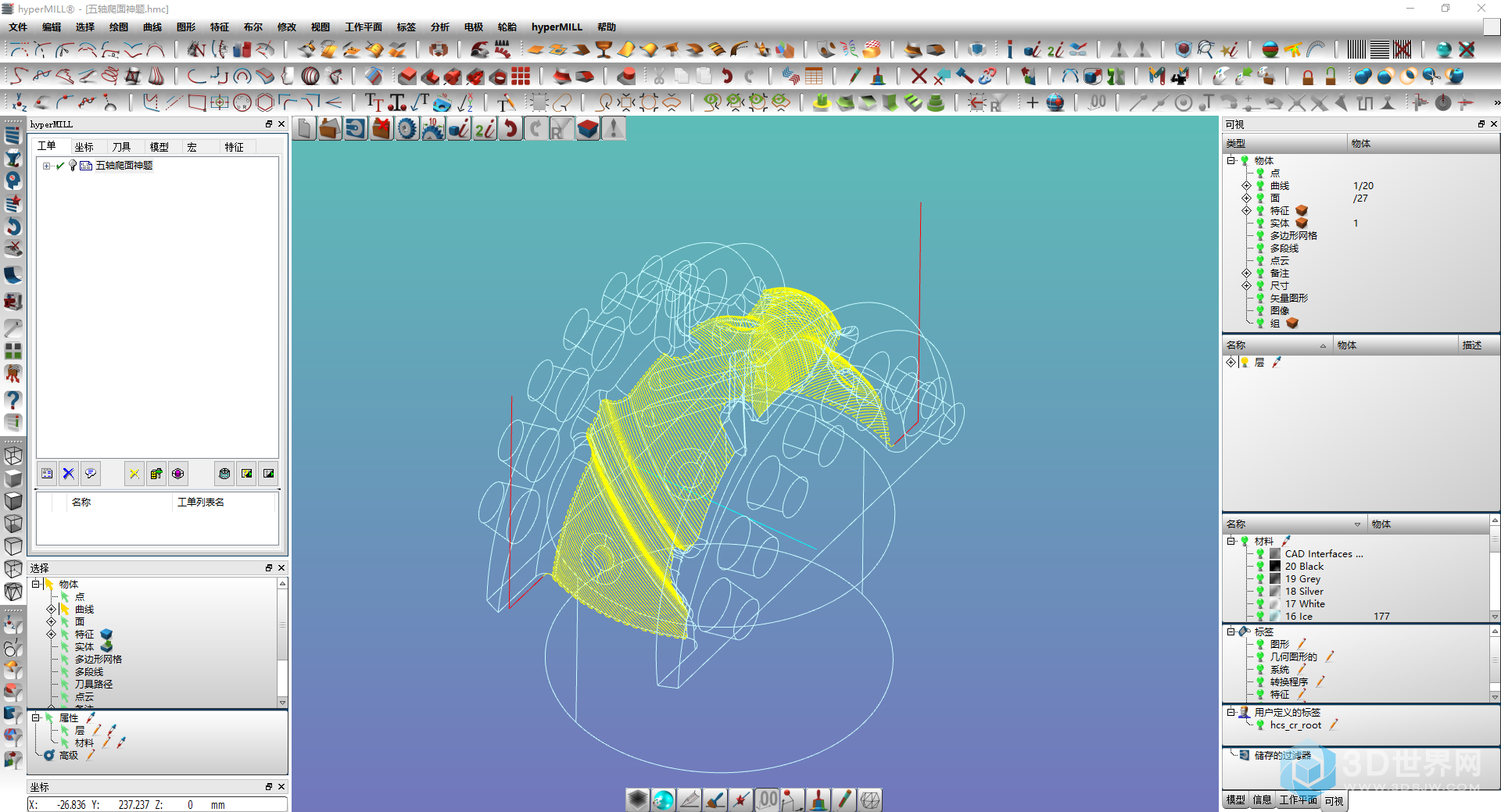Open the hyperMILL menu
The image size is (1501, 812).
click(x=557, y=27)
